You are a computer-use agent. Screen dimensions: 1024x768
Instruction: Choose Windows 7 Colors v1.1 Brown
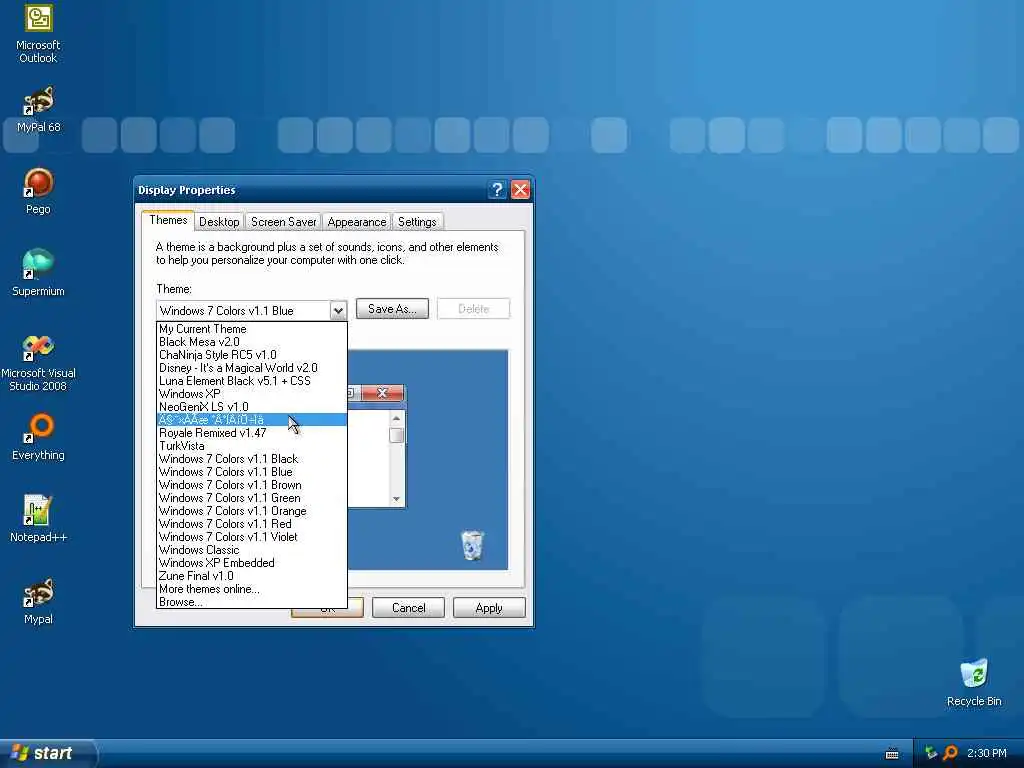click(251, 485)
